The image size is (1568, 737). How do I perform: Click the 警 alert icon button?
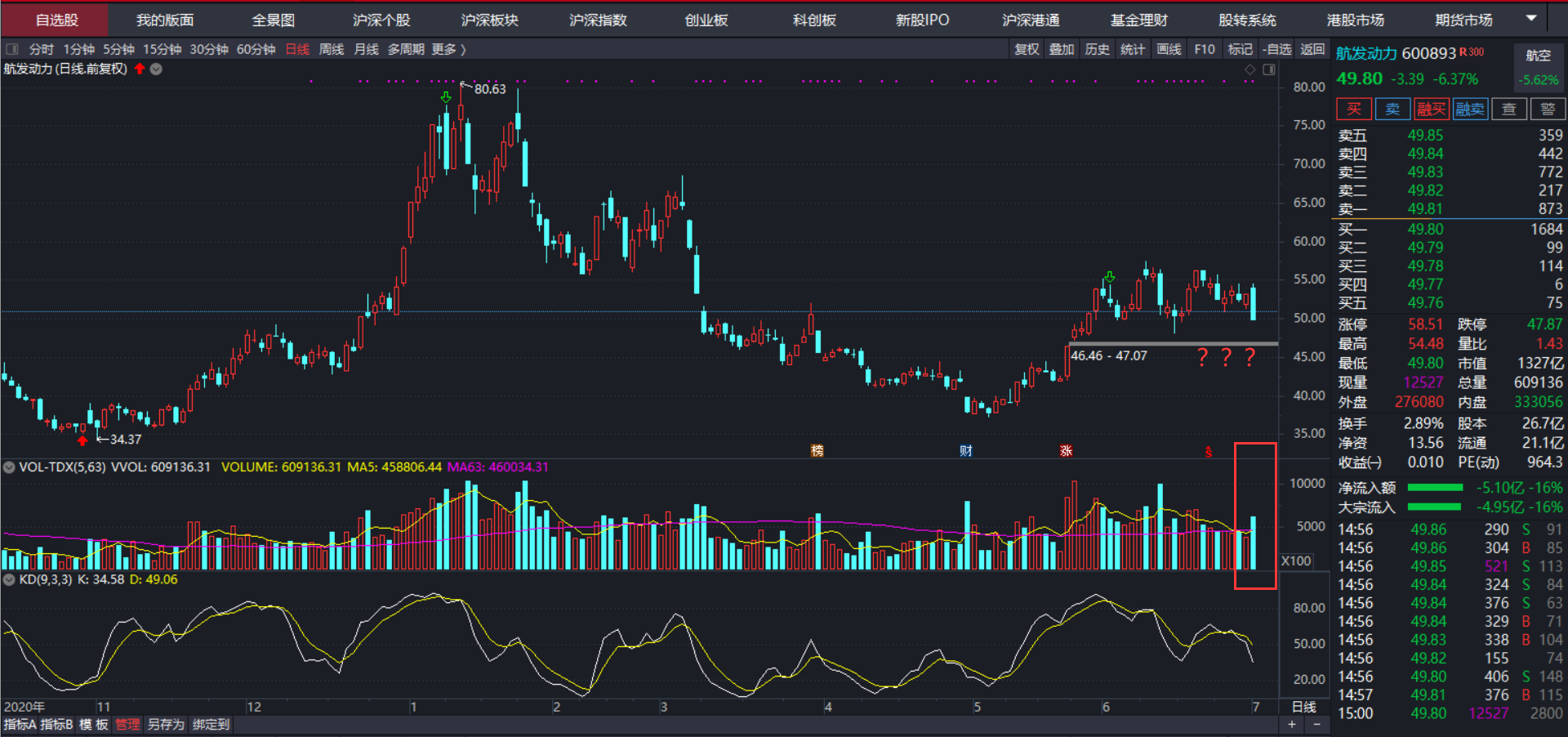click(x=1547, y=109)
